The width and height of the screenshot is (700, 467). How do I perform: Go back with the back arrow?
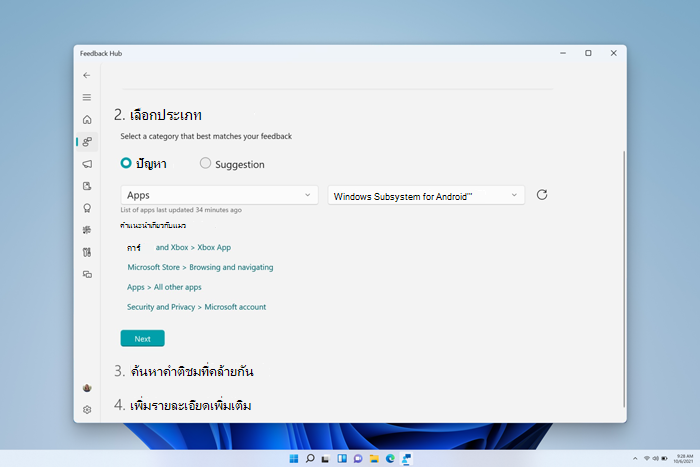click(x=87, y=75)
